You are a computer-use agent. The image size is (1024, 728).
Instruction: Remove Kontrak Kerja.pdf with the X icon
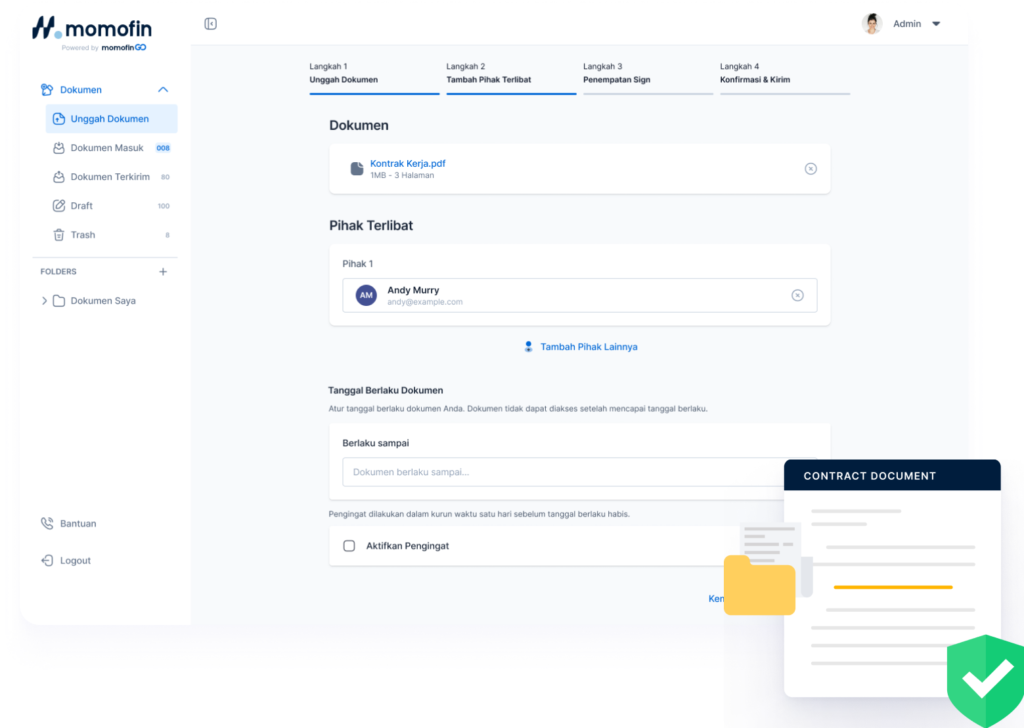click(810, 169)
